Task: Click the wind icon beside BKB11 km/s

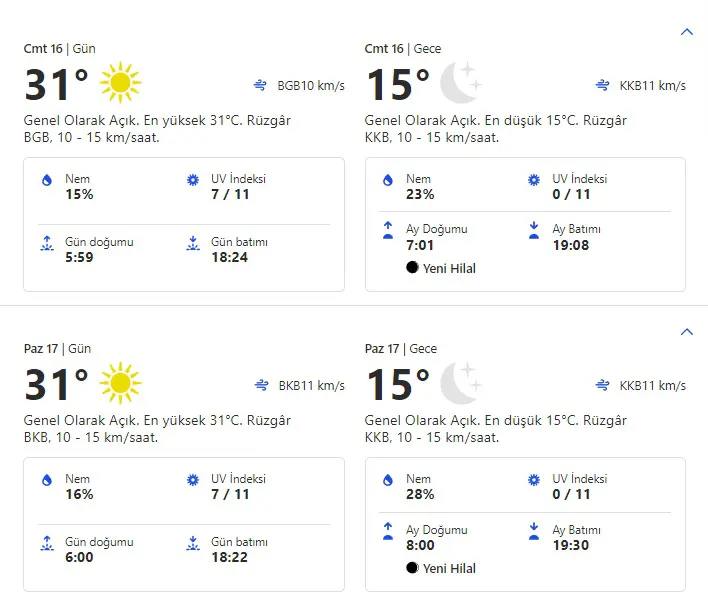Action: [x=262, y=386]
